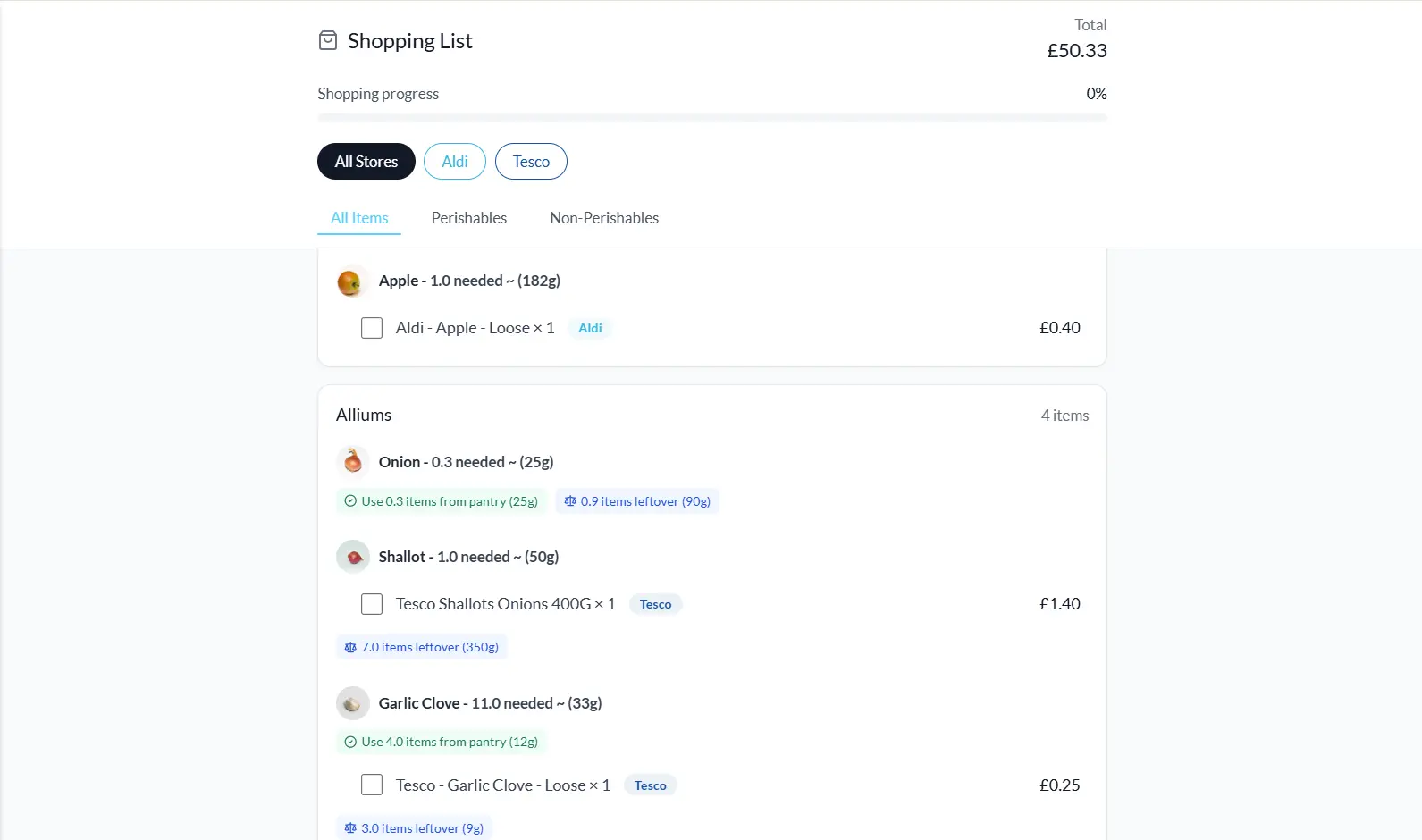
Task: Click the Aldi tag beside Apple Loose
Action: (x=590, y=328)
